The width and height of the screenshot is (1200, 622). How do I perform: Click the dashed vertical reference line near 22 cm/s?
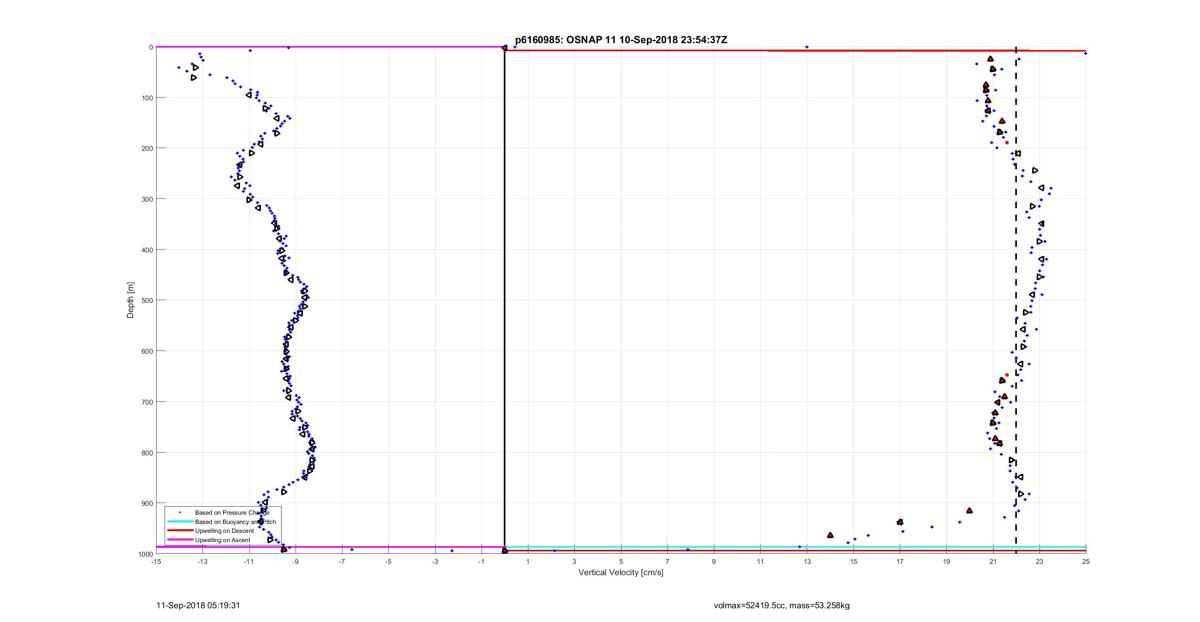[1016, 300]
